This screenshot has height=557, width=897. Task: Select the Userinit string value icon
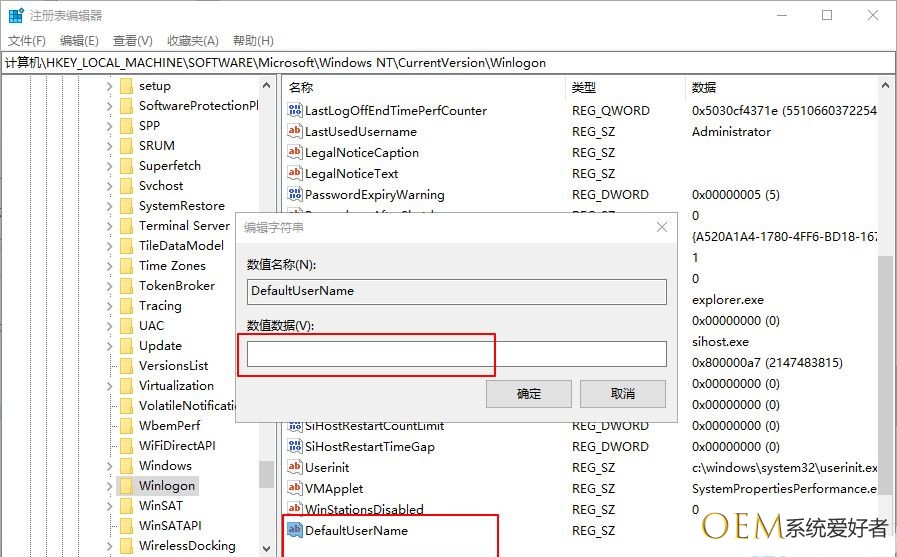pos(294,468)
